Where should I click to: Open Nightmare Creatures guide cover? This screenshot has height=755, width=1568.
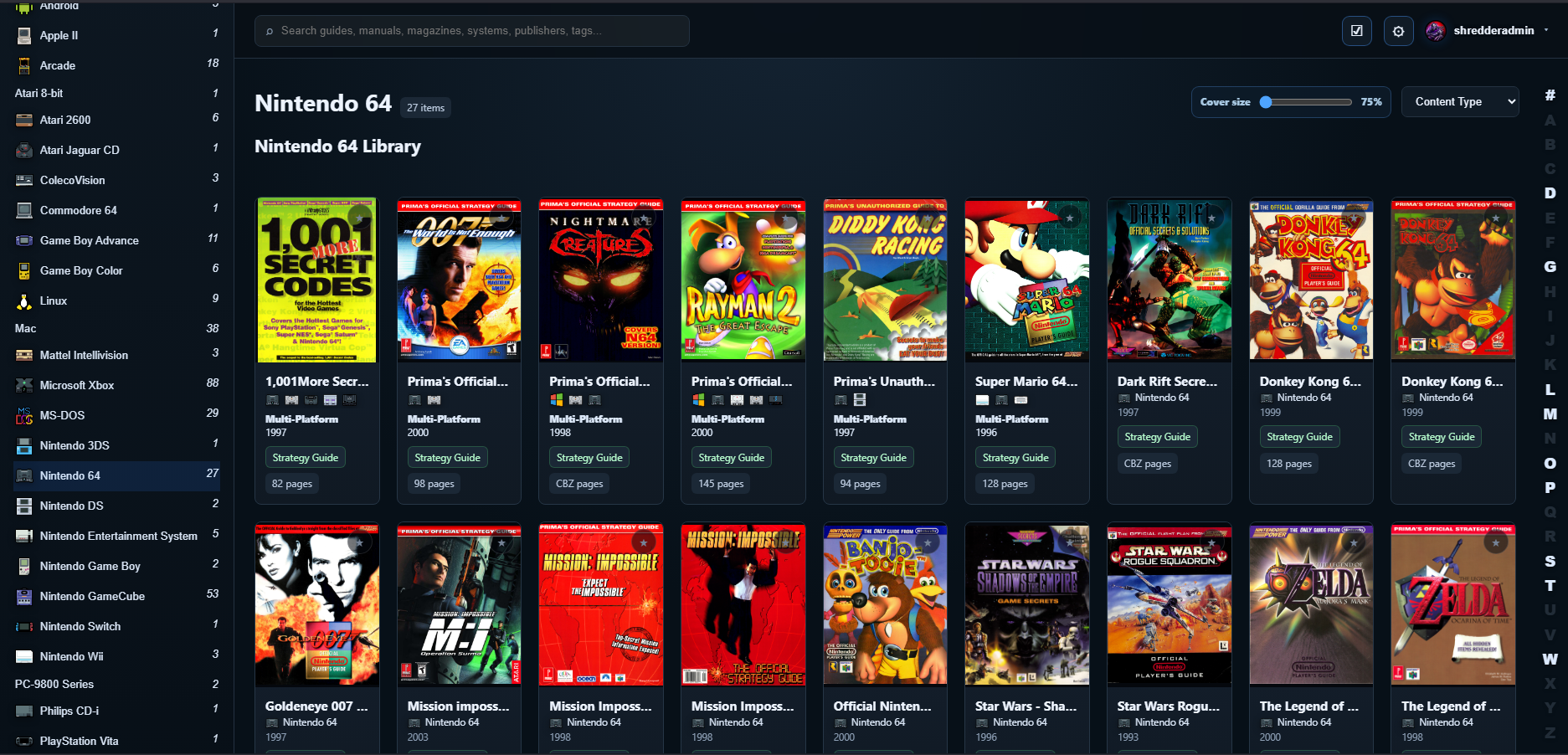coord(601,280)
